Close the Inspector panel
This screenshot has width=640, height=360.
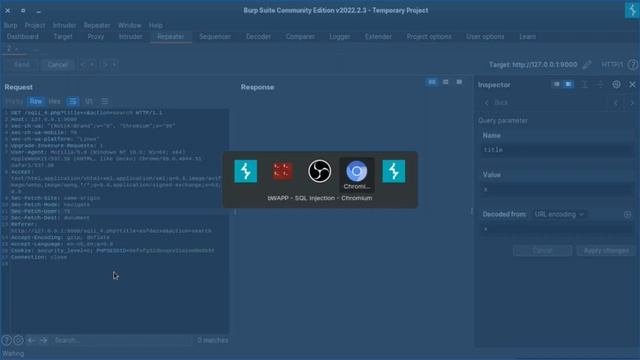click(632, 84)
